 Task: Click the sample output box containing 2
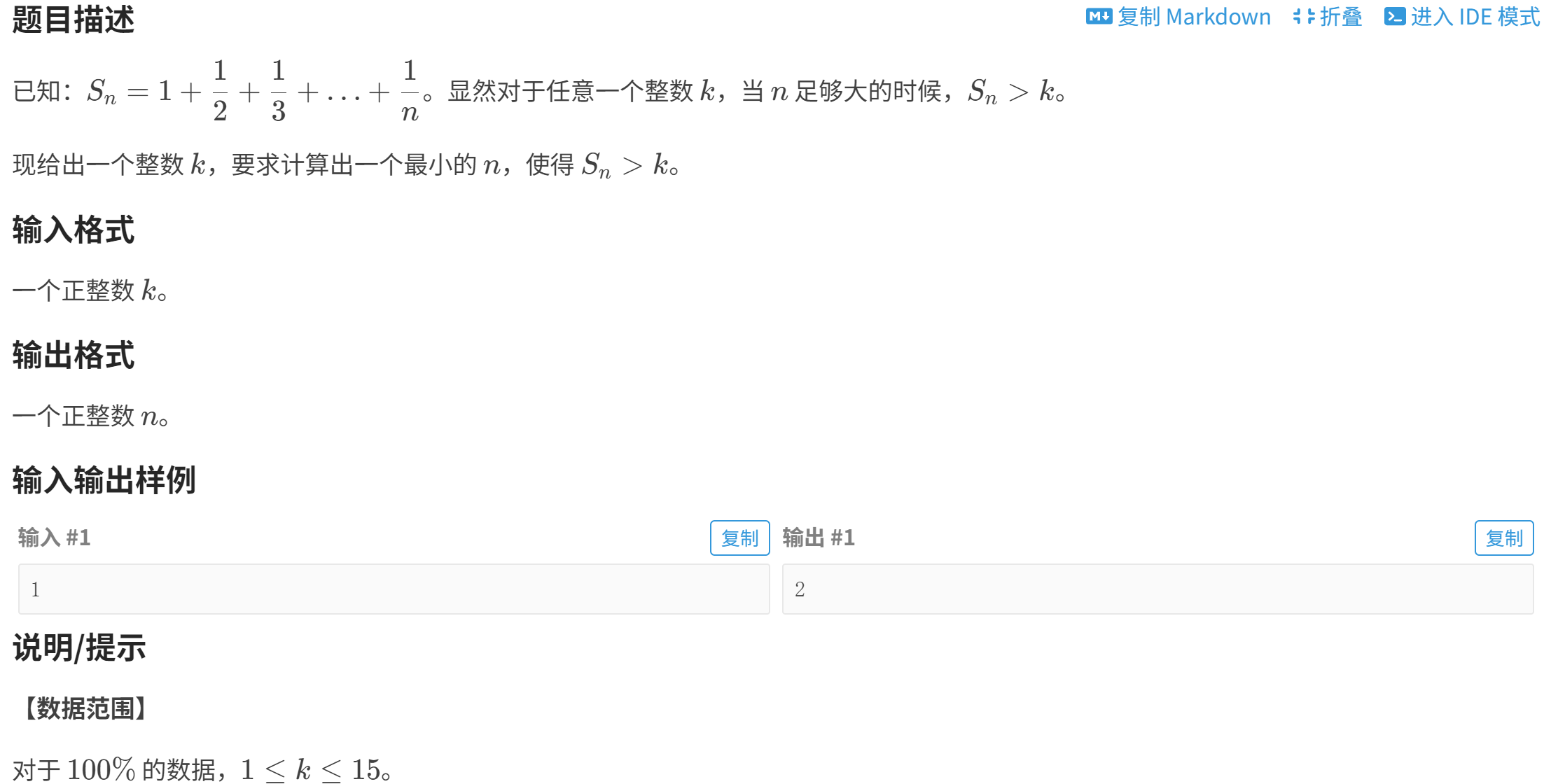point(1157,589)
